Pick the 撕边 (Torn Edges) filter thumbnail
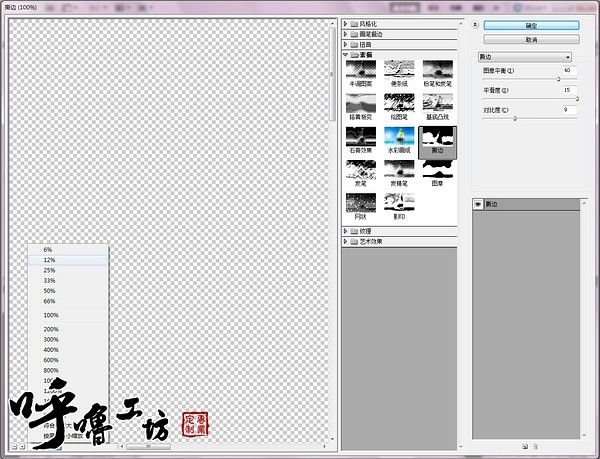600x459 pixels. coord(437,141)
